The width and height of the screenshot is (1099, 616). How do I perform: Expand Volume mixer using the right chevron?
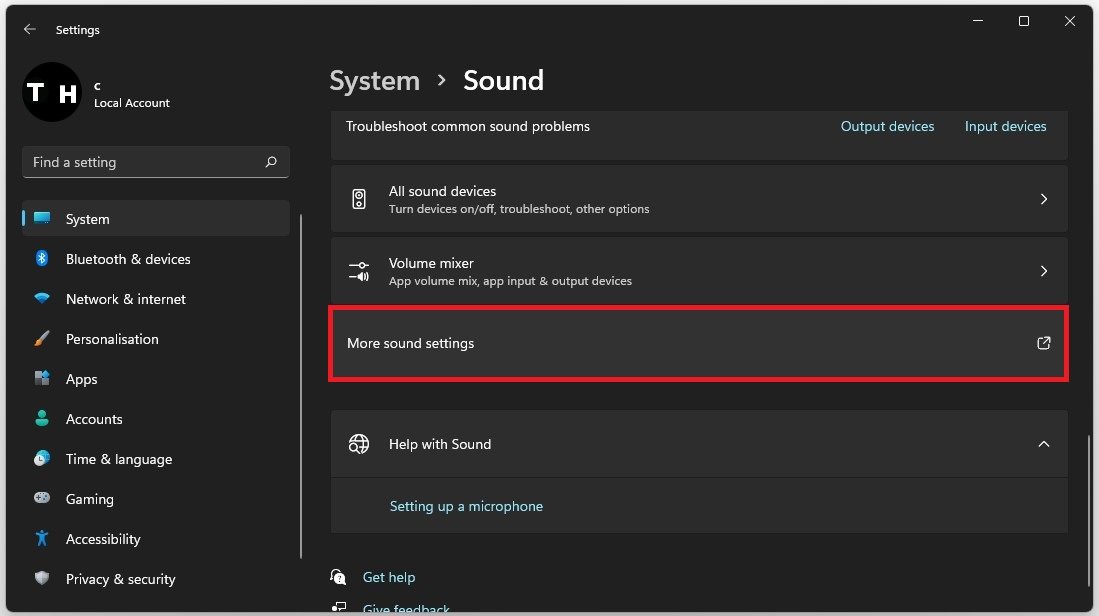tap(1043, 271)
